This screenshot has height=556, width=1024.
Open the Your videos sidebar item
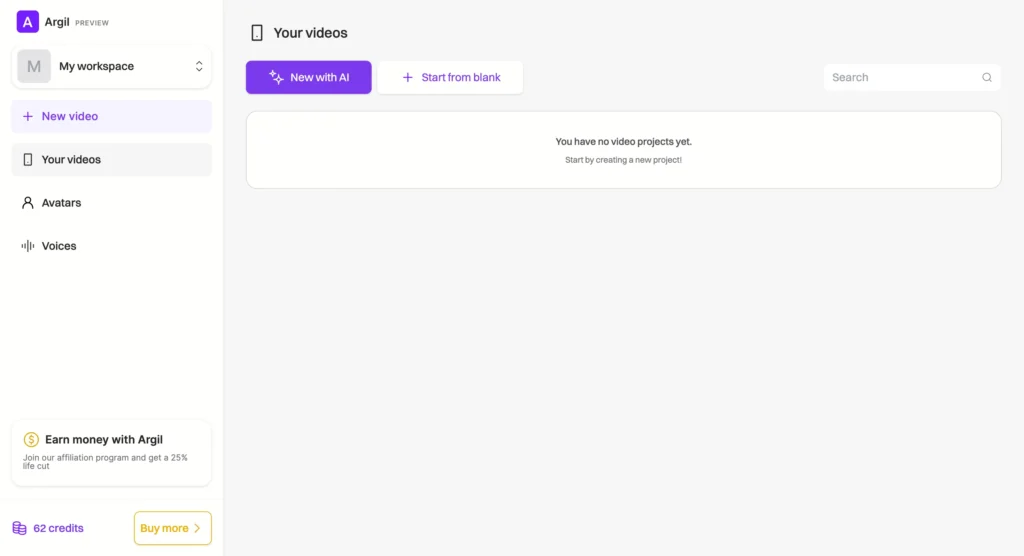click(x=112, y=159)
